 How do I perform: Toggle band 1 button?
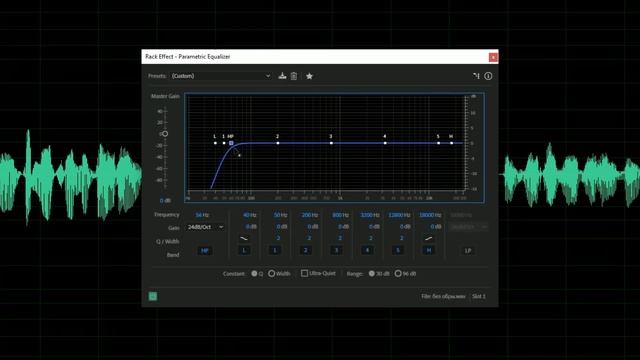[x=275, y=251]
